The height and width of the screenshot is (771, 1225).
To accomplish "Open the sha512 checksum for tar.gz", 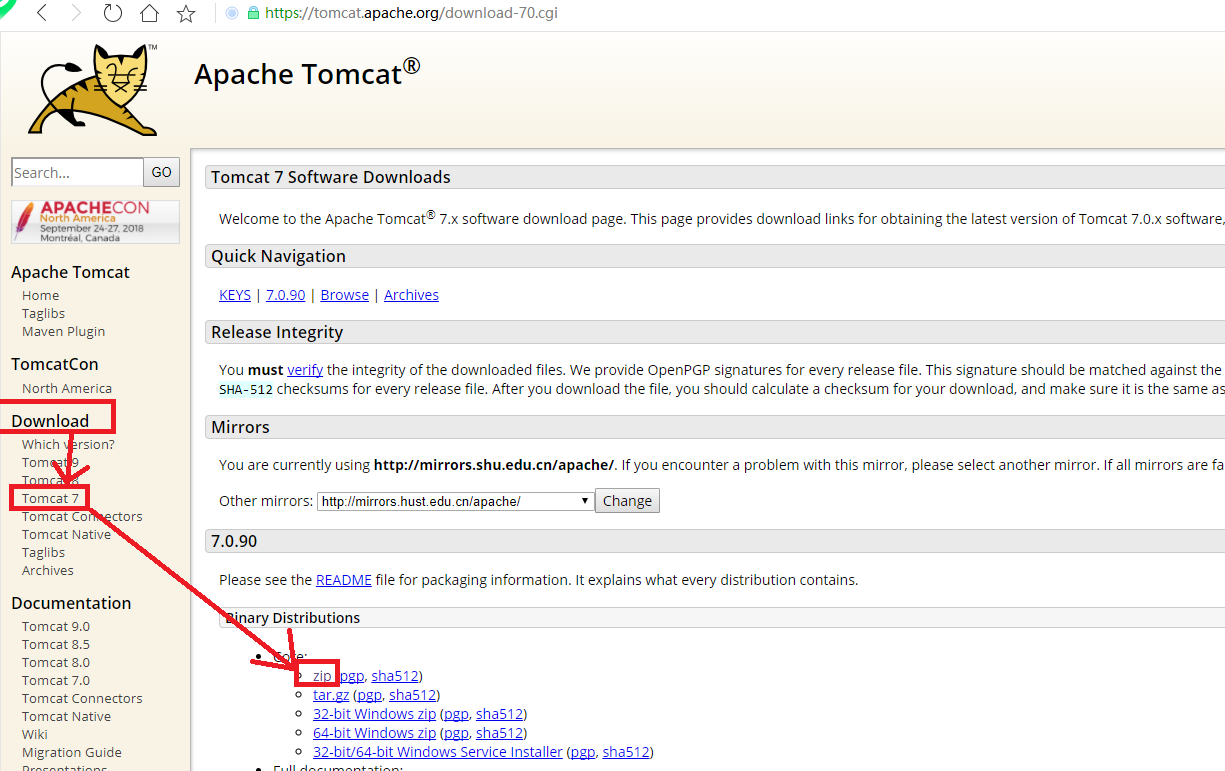I will click(x=412, y=695).
